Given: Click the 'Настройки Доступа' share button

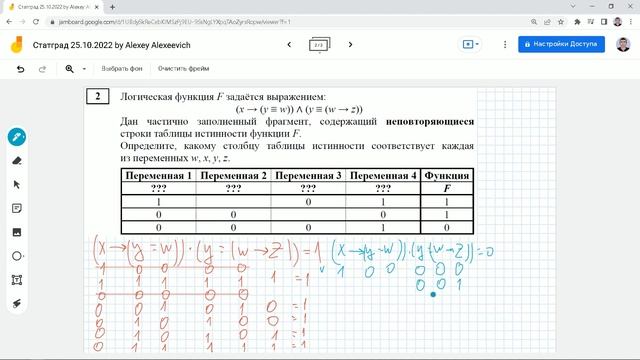Looking at the screenshot, I should pos(561,44).
